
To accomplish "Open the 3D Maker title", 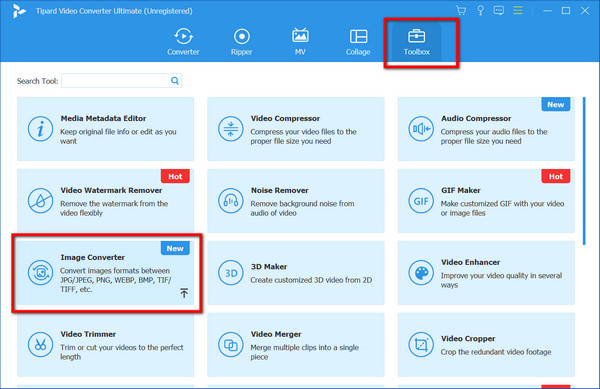I will pyautogui.click(x=269, y=267).
